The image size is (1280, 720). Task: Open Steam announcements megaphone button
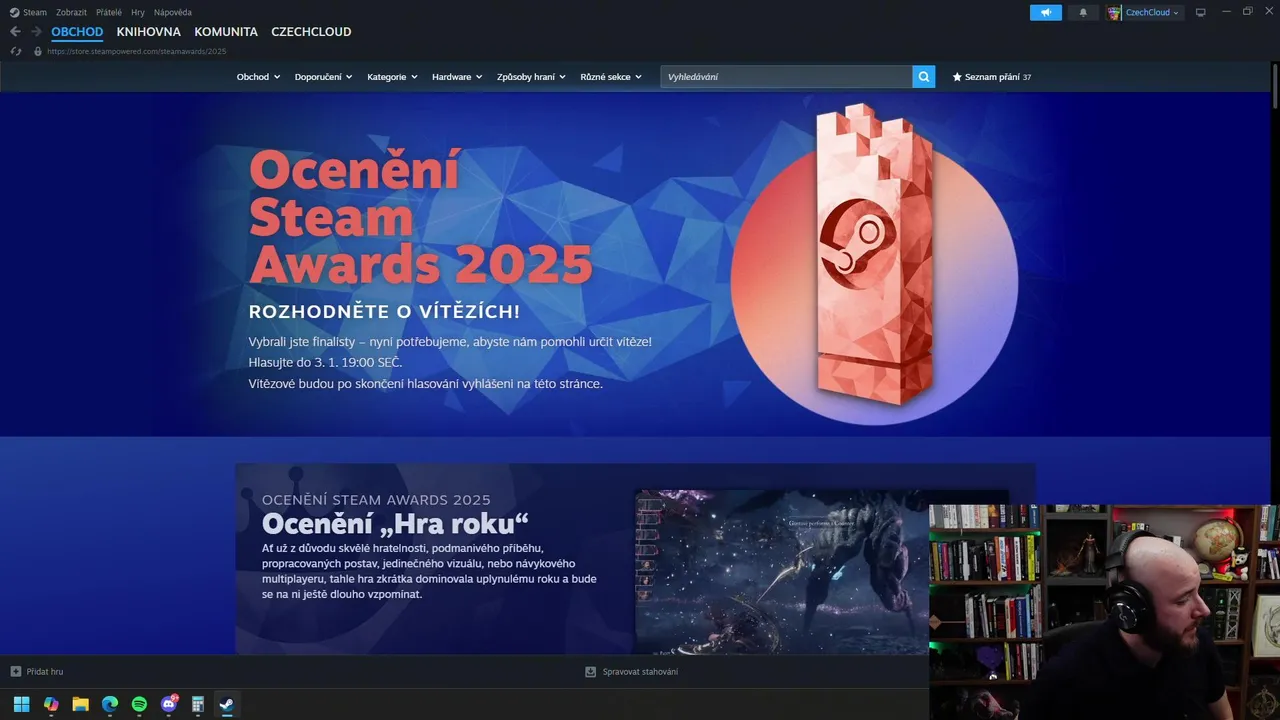tap(1046, 13)
